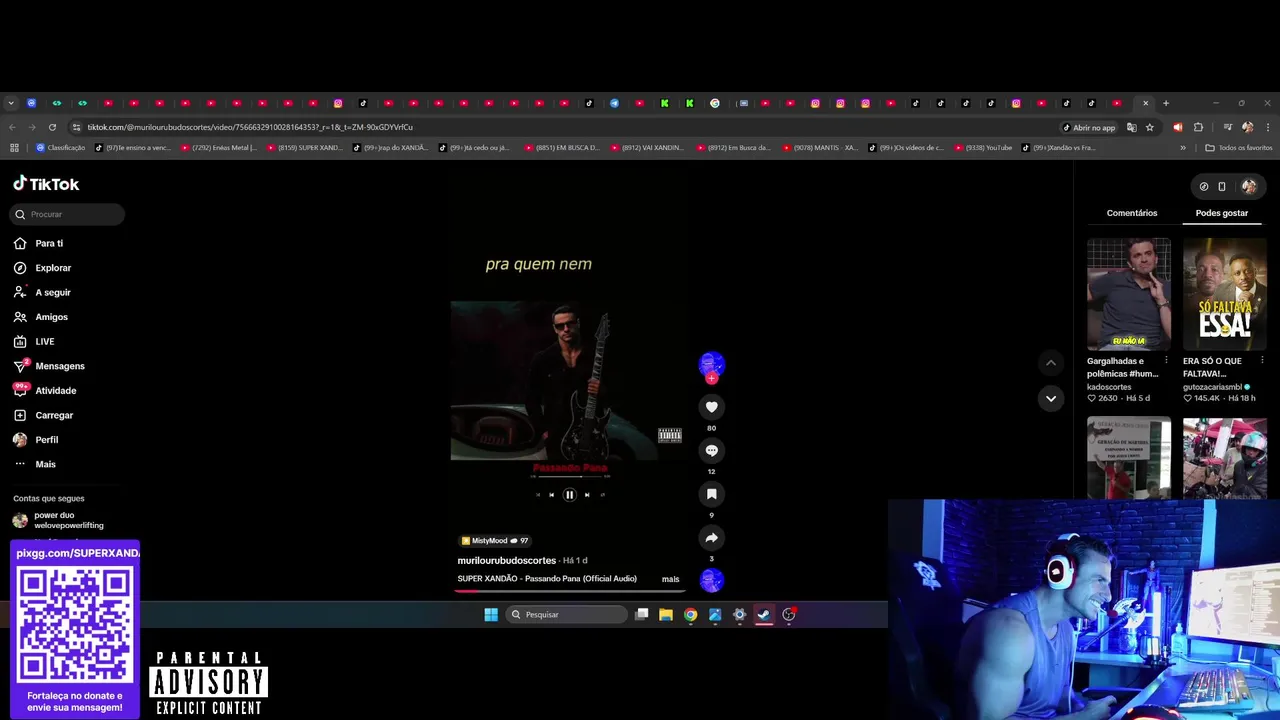Screen dimensions: 1280x720
Task: Show hidden bookmarks with double chevron
Action: [x=1183, y=148]
